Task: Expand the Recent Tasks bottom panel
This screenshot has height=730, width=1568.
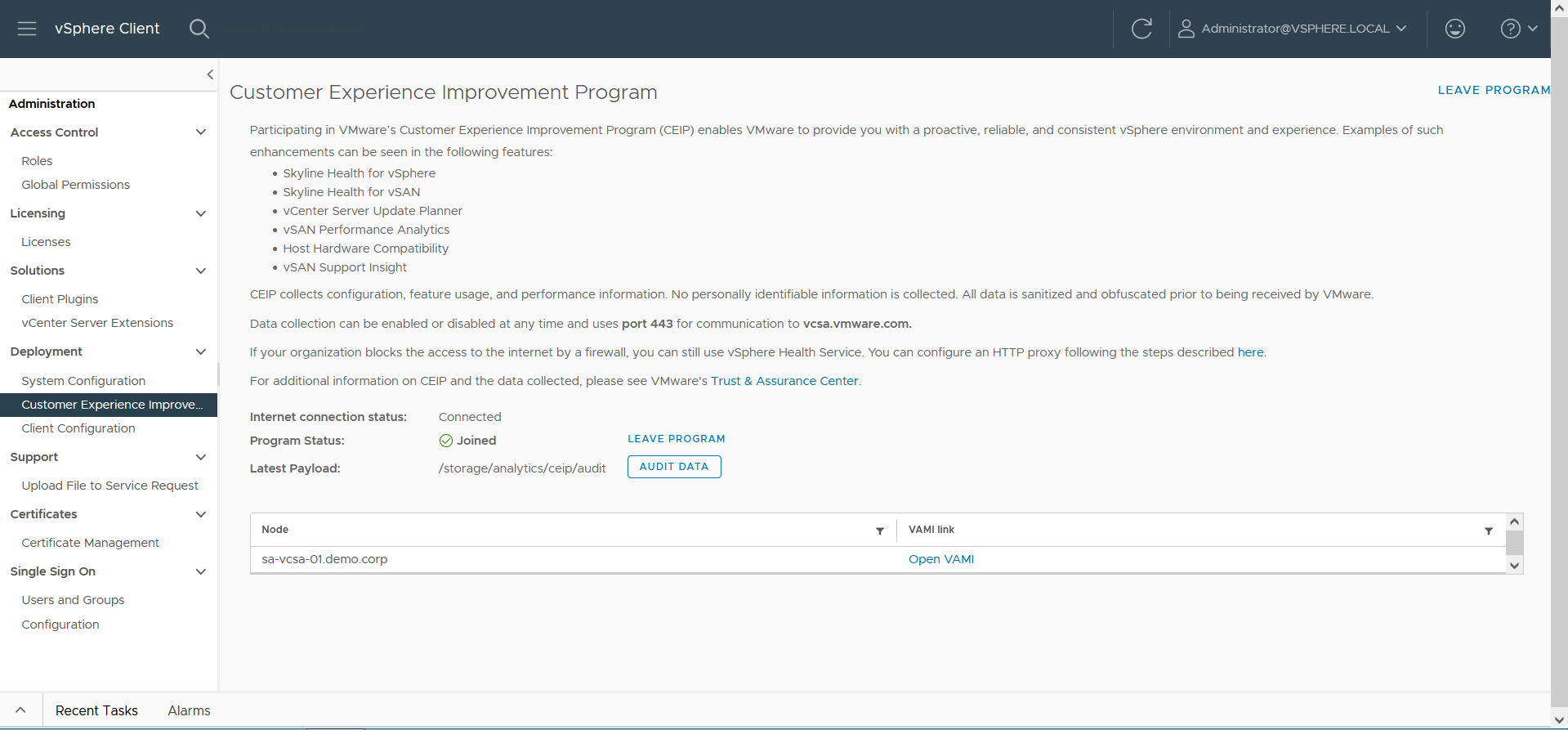Action: click(20, 710)
